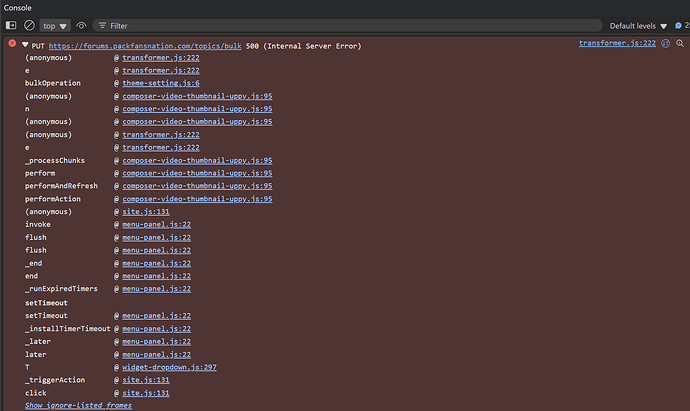Select the 'performAndRefresh' function name

click(61, 186)
